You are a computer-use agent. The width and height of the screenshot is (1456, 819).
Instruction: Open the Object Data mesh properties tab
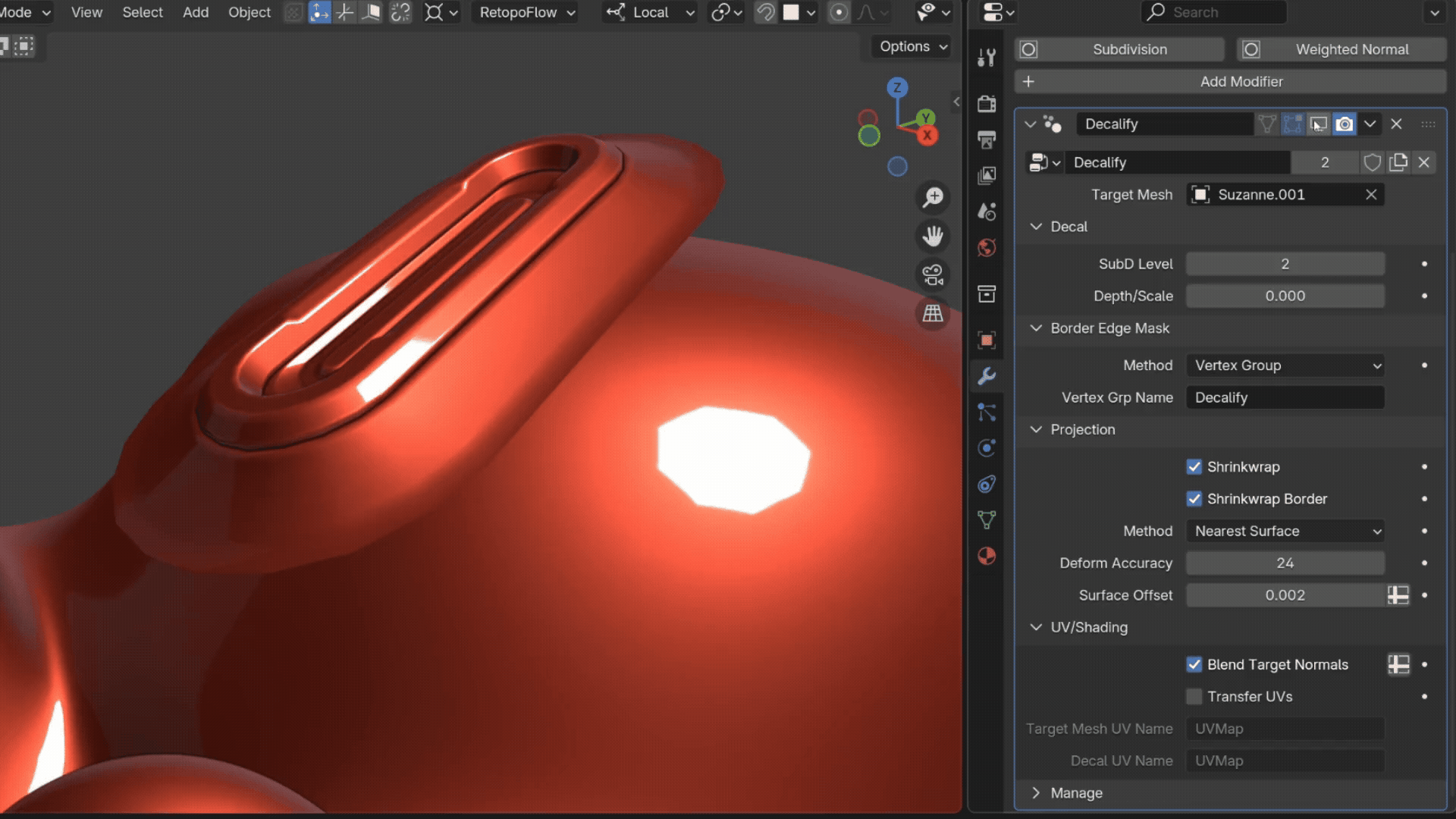pos(987,520)
